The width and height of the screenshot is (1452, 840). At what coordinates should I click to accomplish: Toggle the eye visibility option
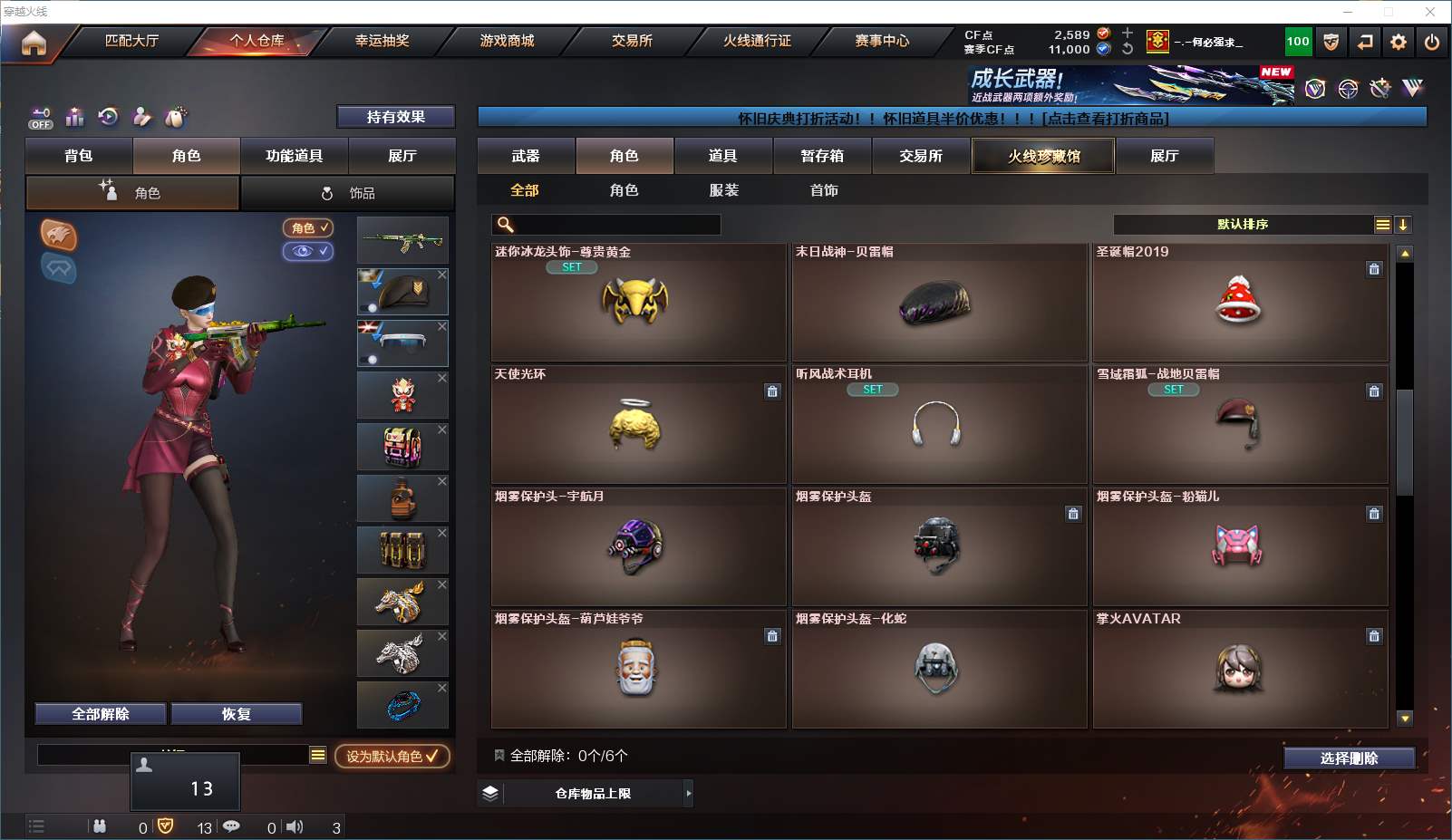coord(308,251)
